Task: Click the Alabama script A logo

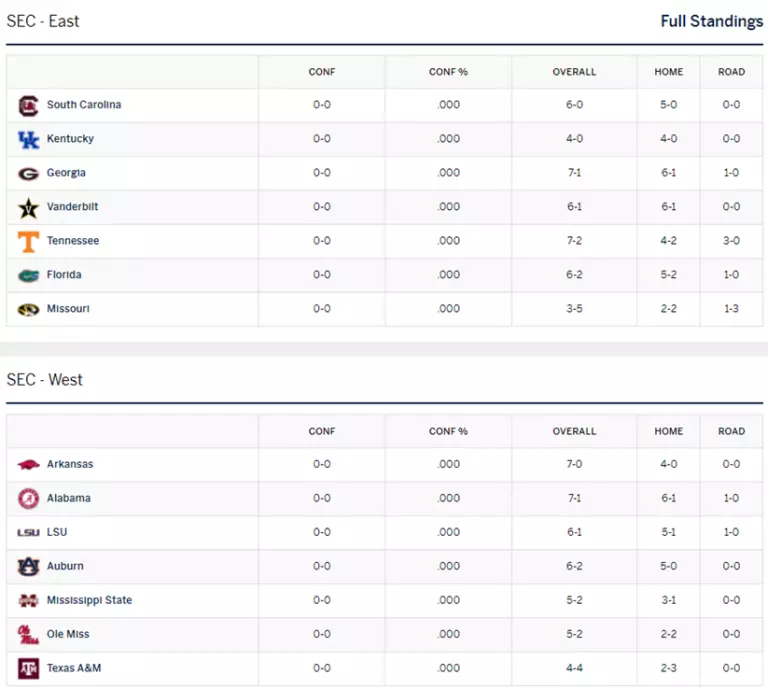Action: click(x=28, y=499)
